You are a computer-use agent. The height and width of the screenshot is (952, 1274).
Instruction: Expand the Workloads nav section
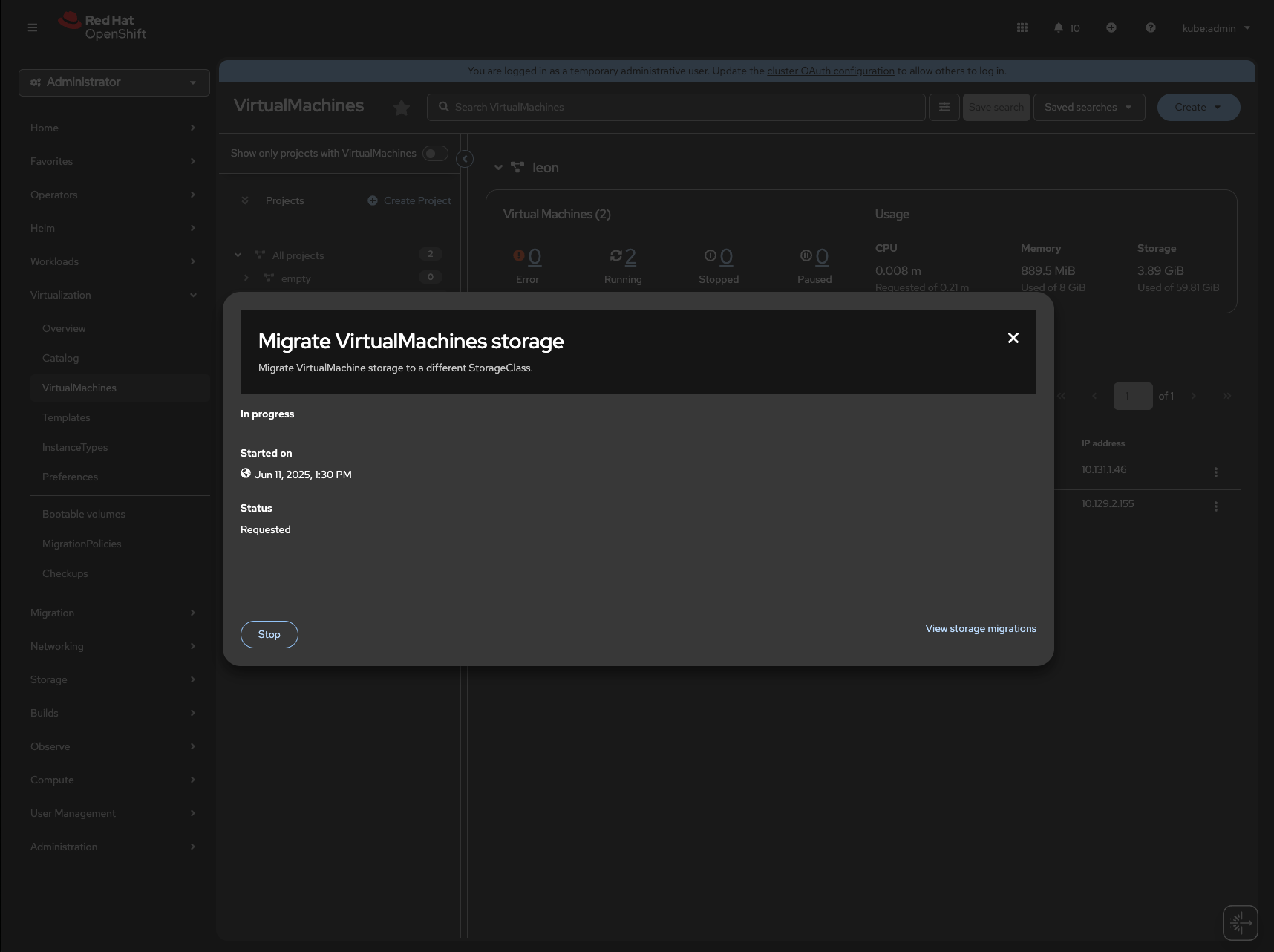(x=114, y=261)
